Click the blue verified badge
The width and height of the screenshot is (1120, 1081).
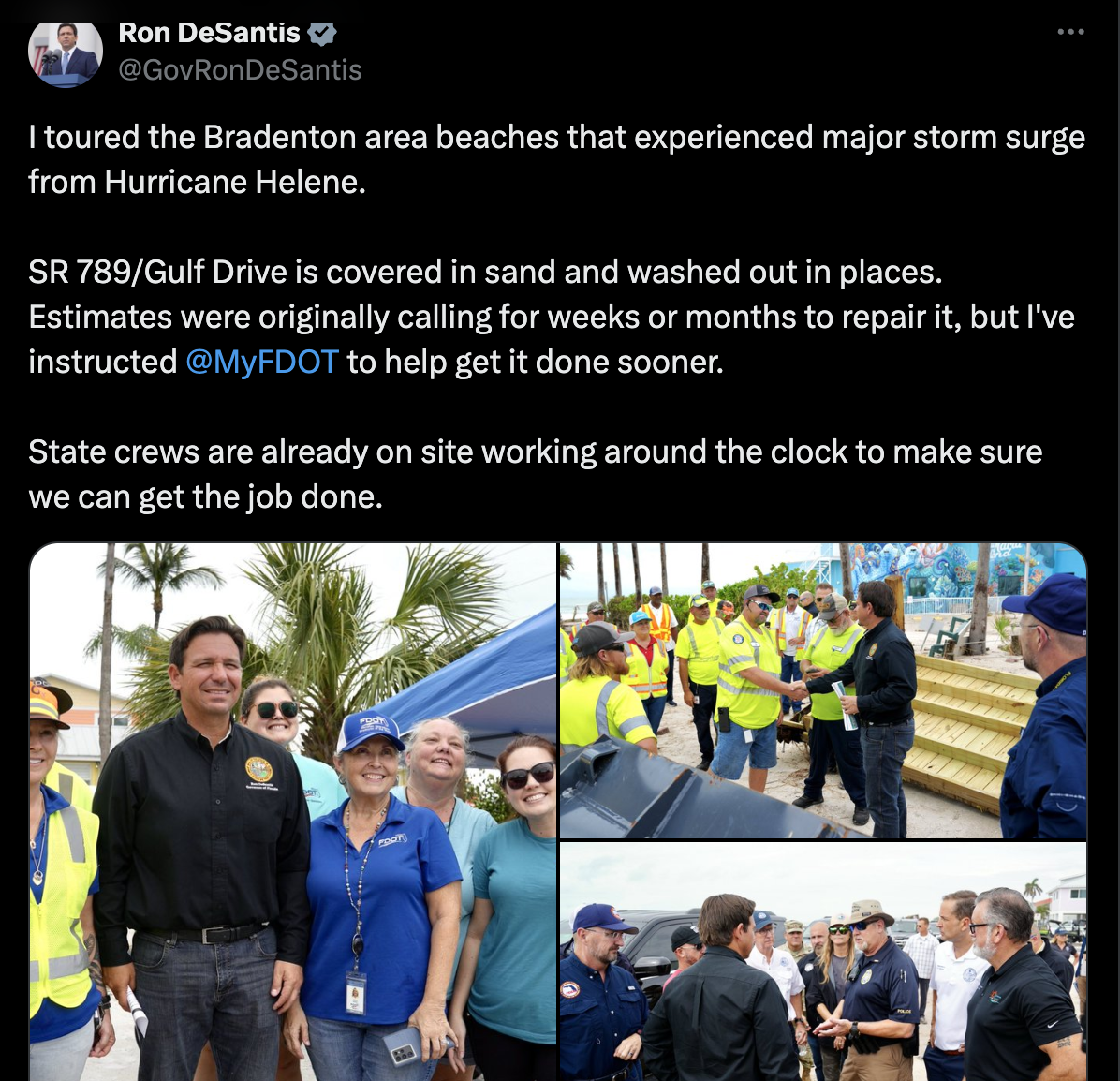click(x=322, y=34)
